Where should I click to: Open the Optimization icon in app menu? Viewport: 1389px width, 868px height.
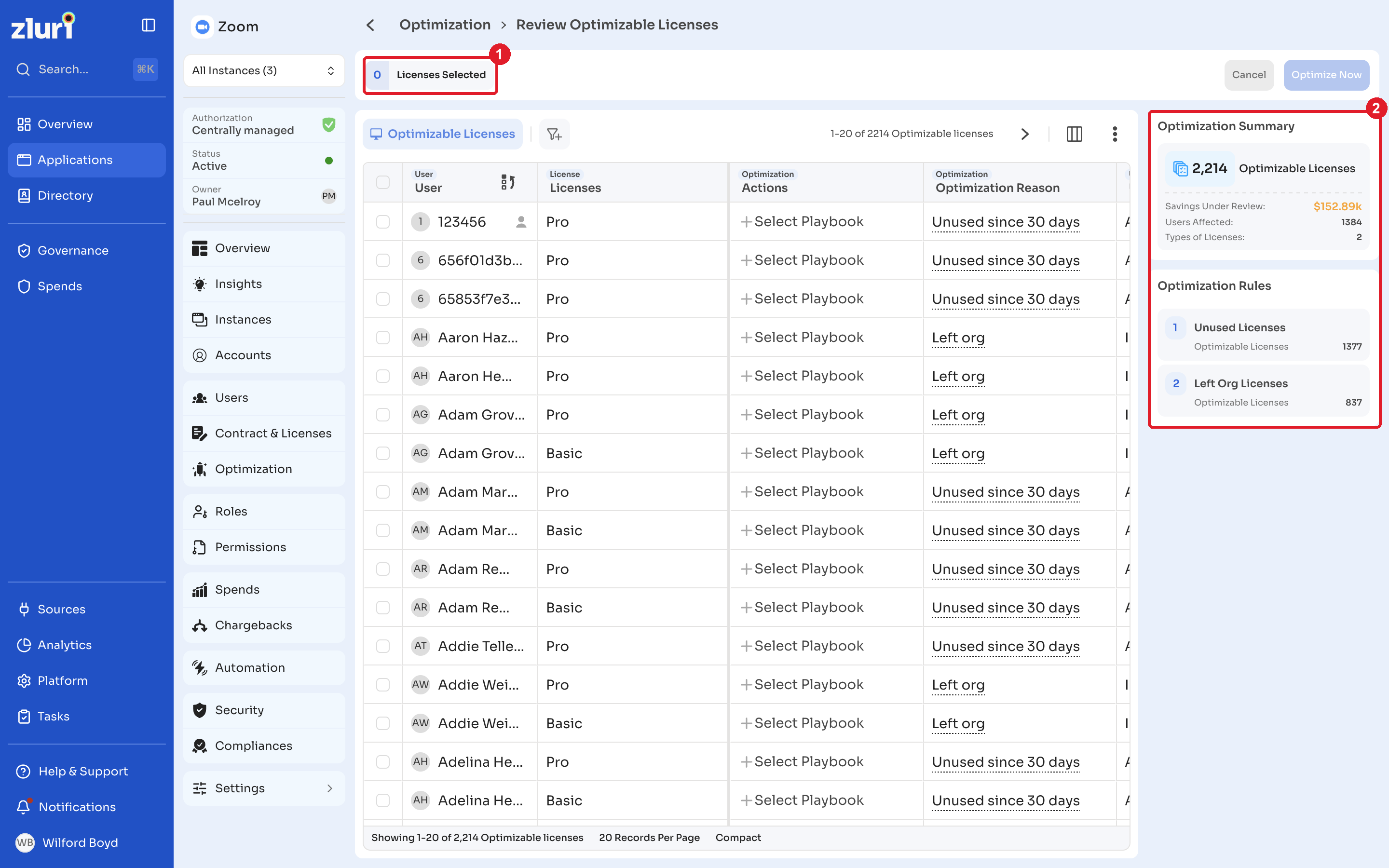pos(200,468)
